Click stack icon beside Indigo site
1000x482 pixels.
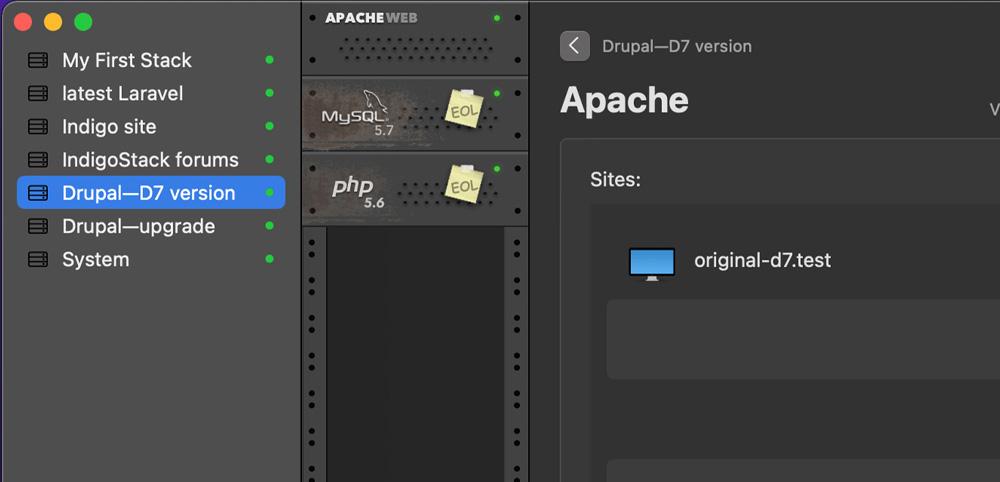38,127
